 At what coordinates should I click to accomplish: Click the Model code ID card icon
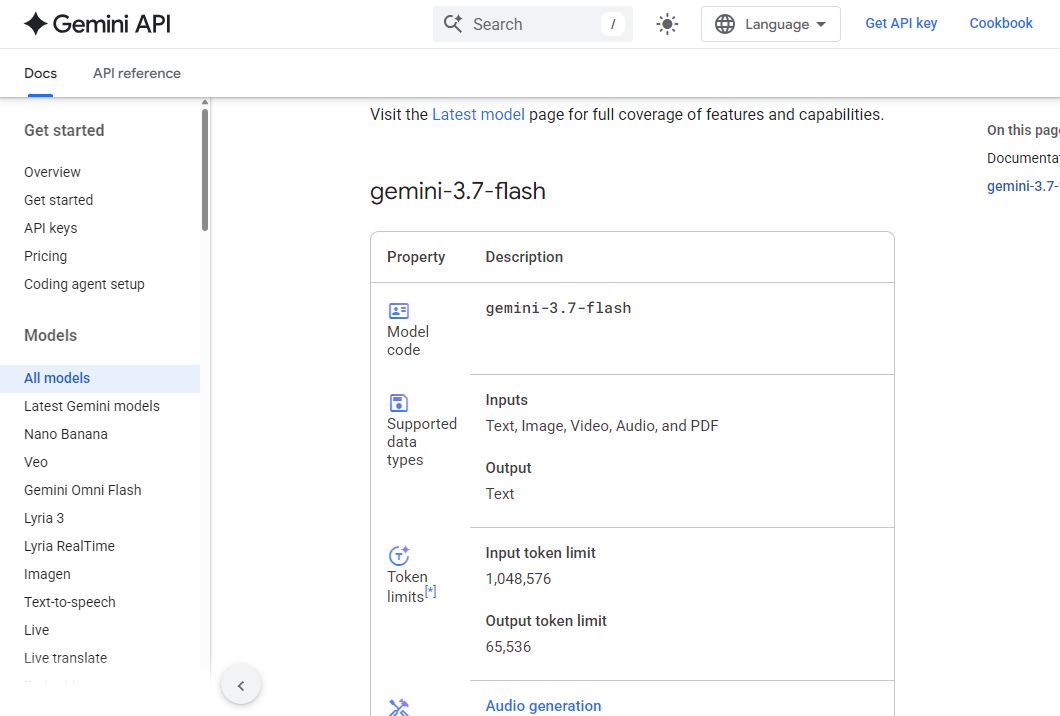click(x=399, y=310)
